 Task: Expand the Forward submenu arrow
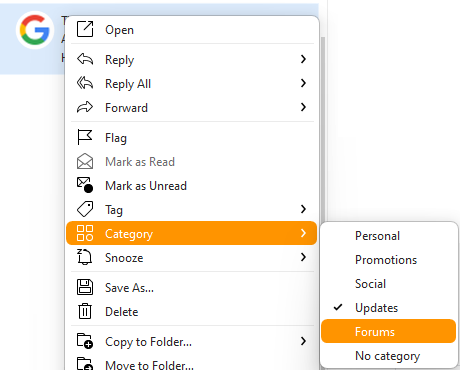pos(303,107)
